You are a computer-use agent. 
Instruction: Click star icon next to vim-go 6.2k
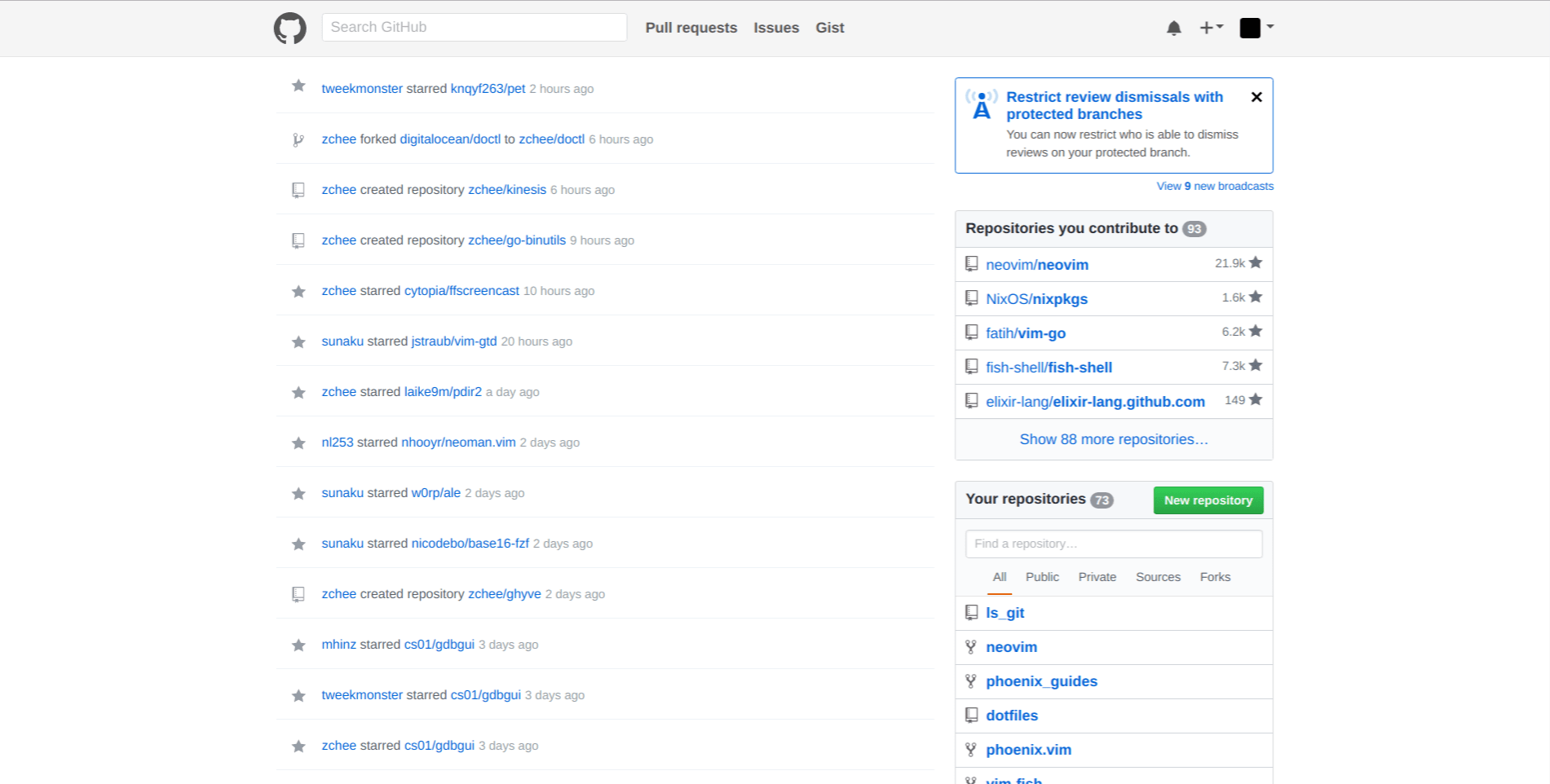pyautogui.click(x=1255, y=331)
